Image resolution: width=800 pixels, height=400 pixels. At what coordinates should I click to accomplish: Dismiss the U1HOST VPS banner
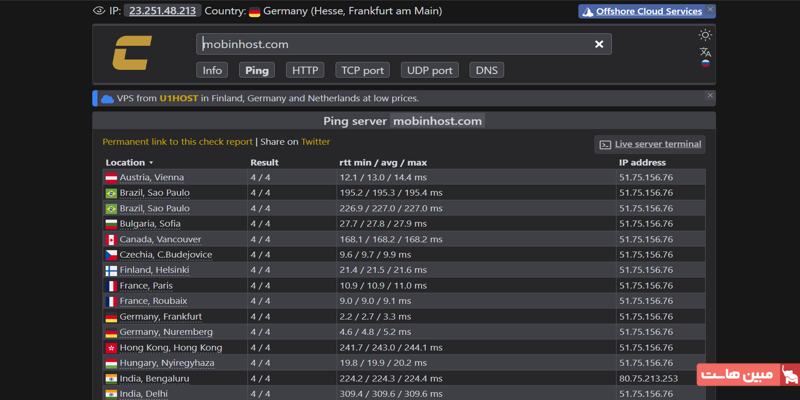pyautogui.click(x=710, y=96)
